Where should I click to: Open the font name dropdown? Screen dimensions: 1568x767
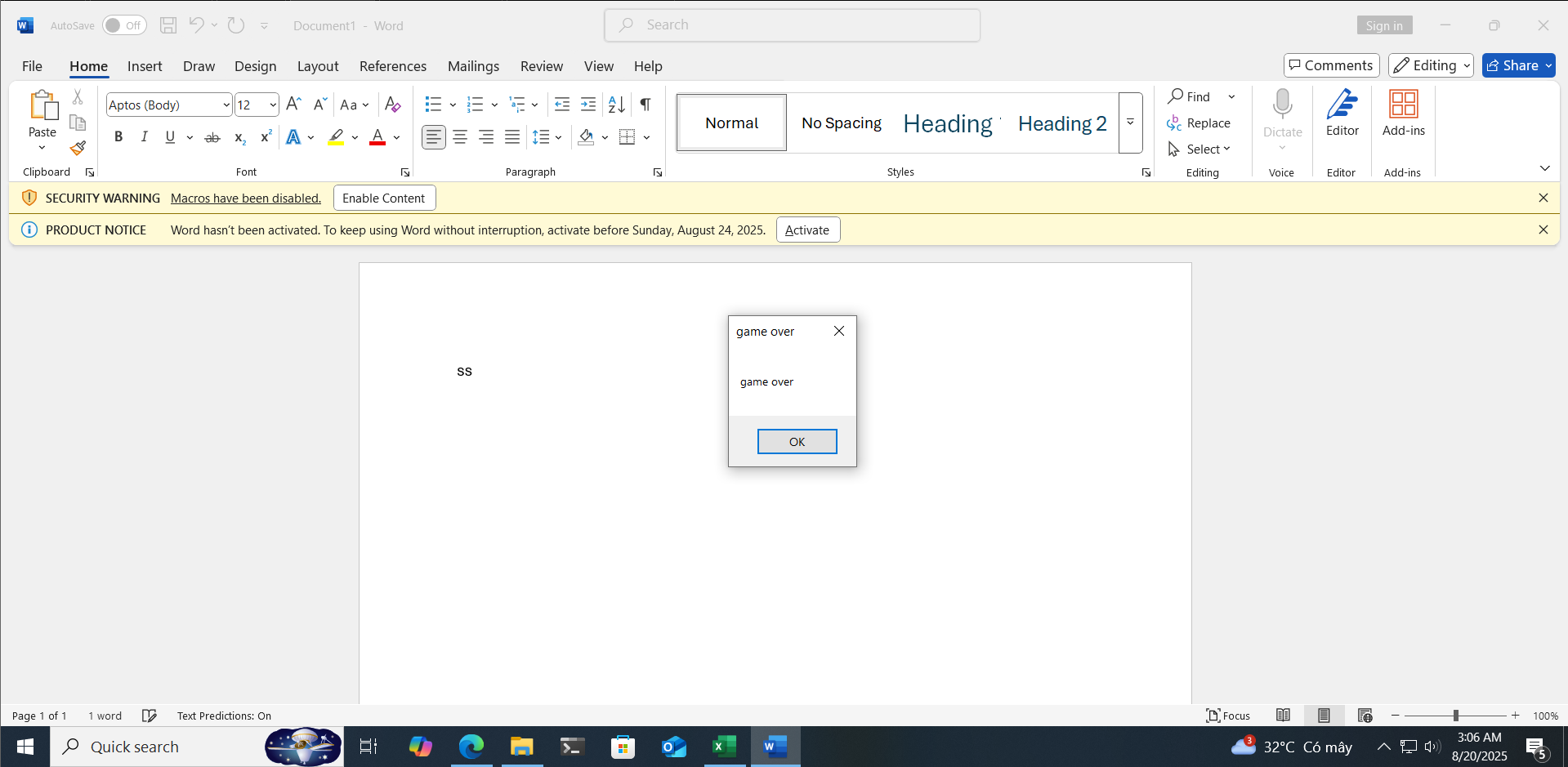pyautogui.click(x=226, y=105)
